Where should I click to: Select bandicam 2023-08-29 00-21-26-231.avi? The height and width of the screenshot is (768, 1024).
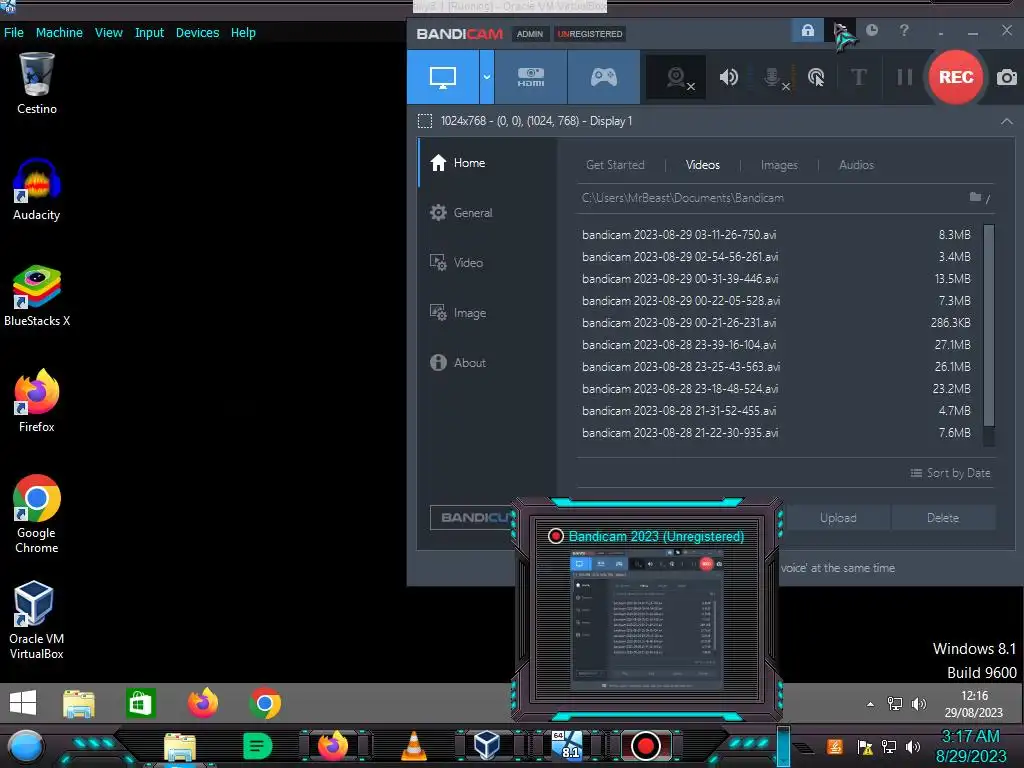776,323
